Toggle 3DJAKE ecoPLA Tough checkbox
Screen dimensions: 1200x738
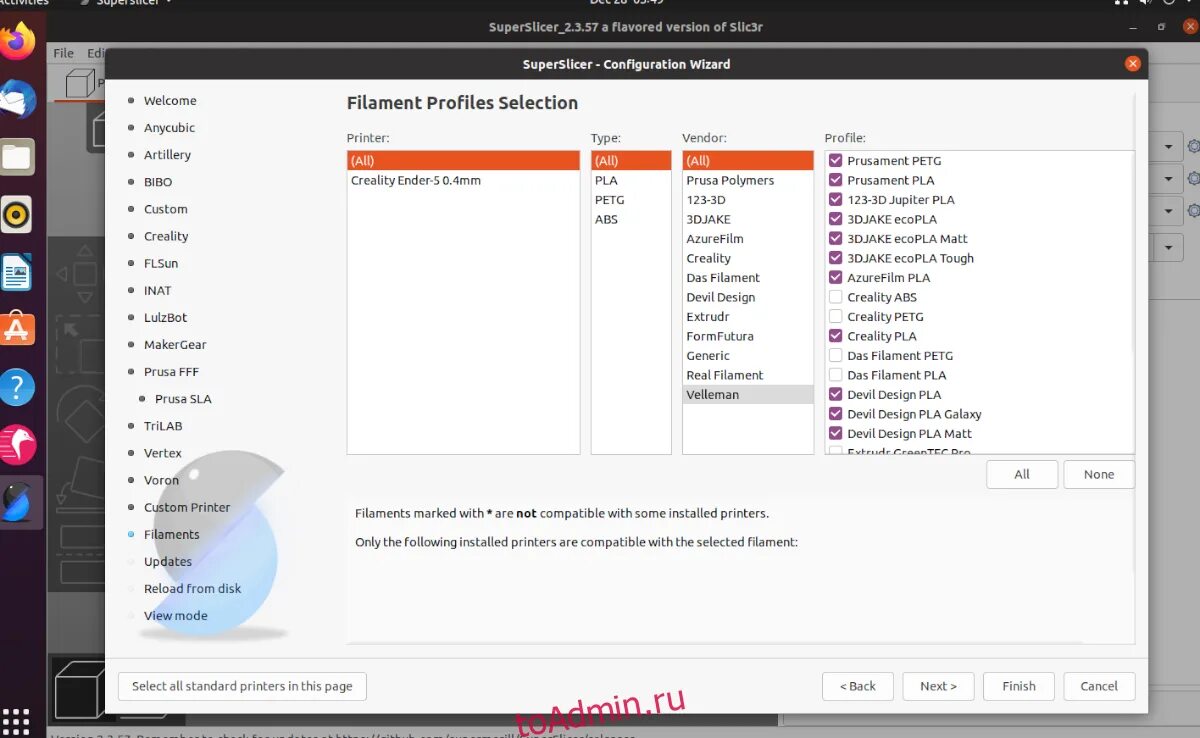coord(836,258)
